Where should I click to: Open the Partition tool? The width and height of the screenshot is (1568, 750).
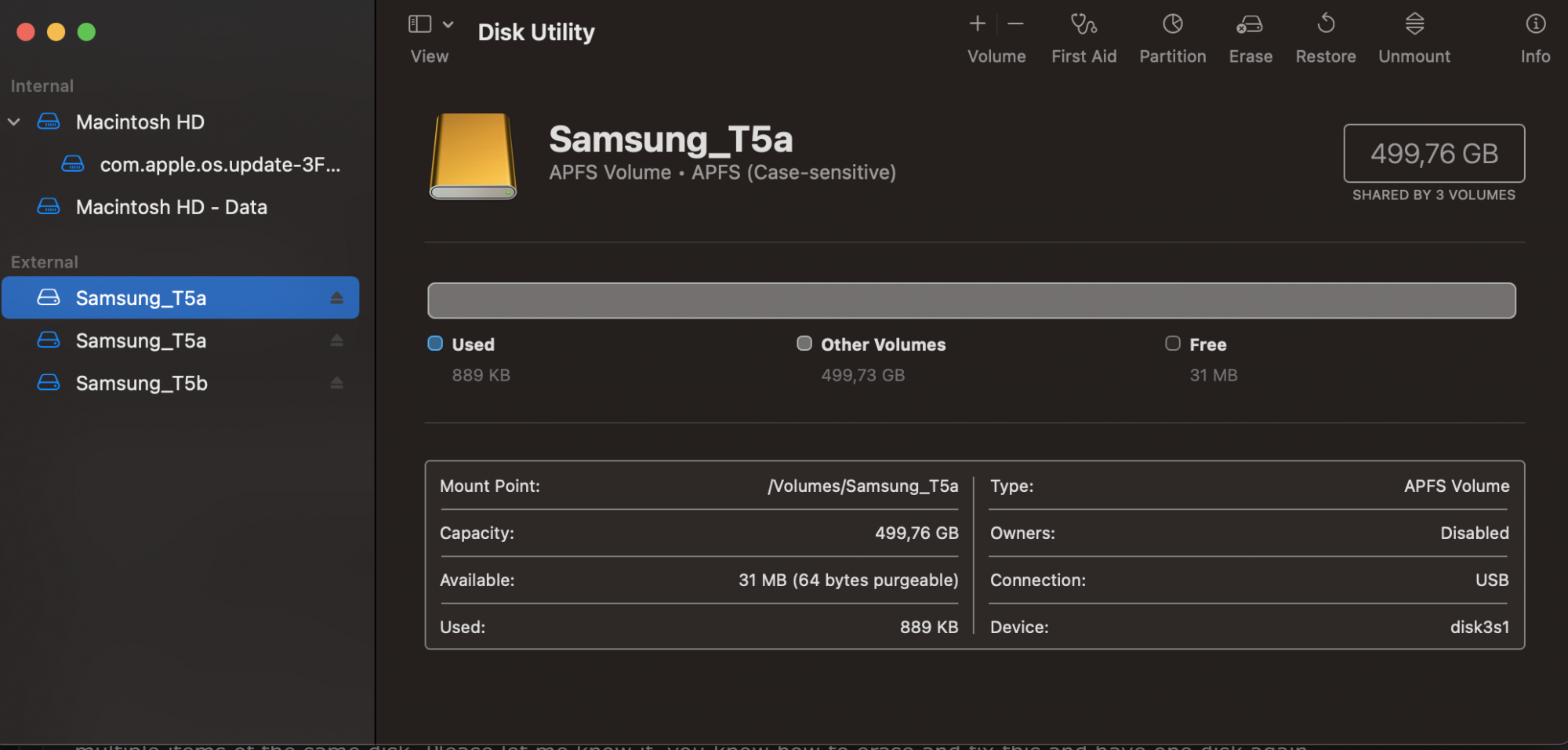click(x=1172, y=25)
